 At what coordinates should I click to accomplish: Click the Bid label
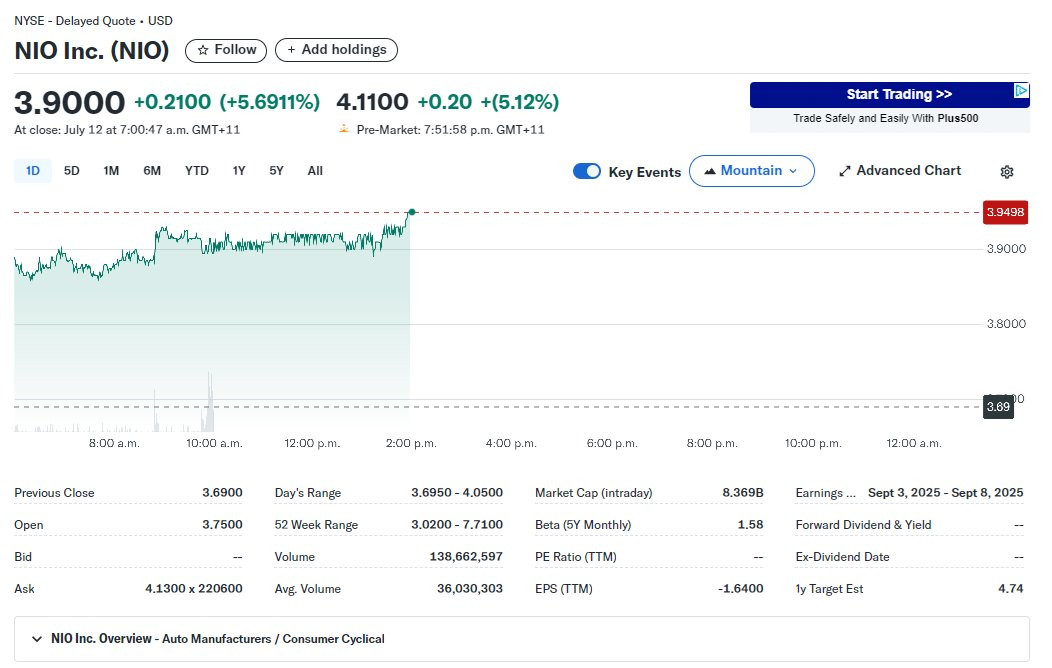click(23, 557)
